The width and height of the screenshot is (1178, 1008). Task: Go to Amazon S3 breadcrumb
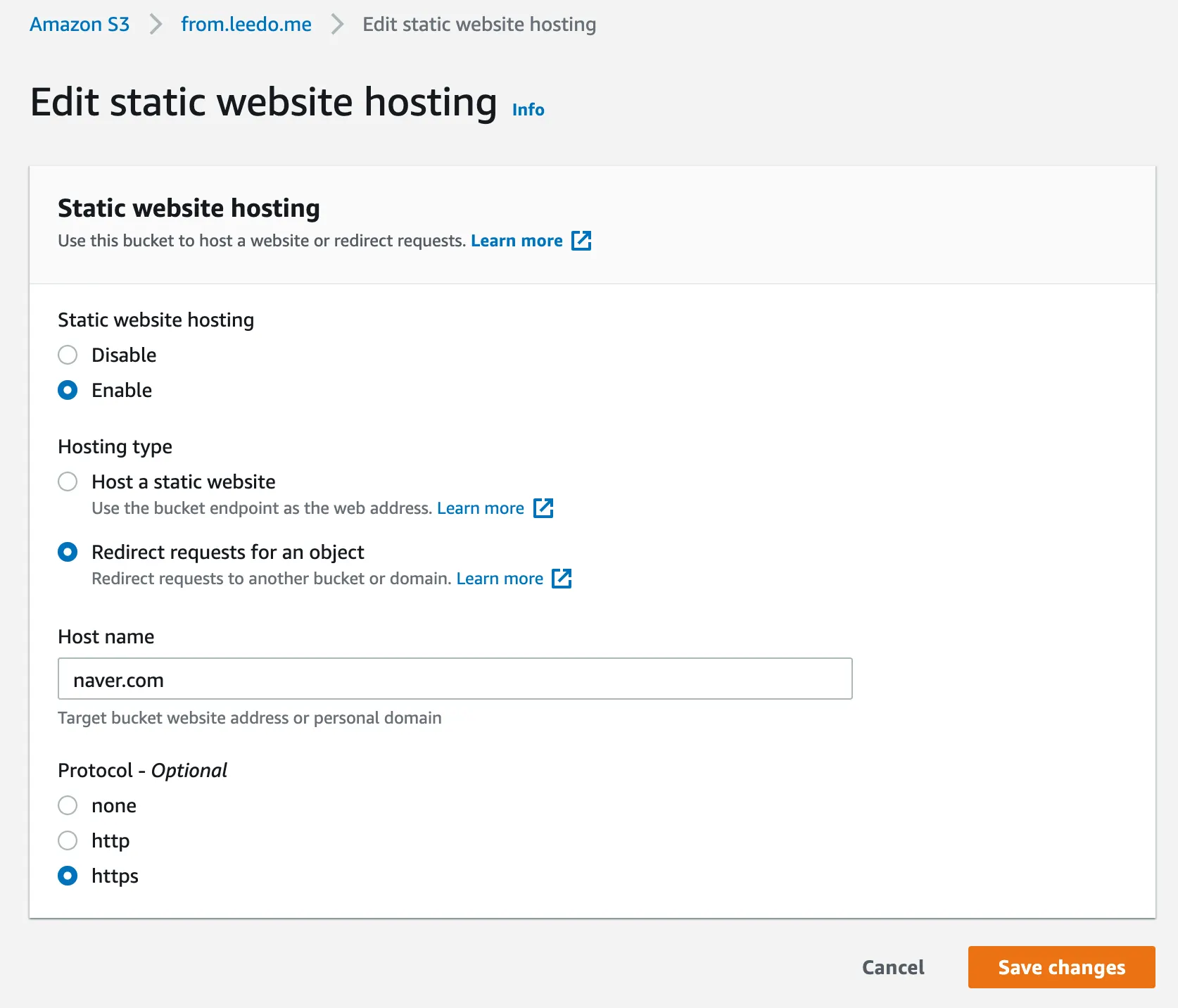coord(80,25)
